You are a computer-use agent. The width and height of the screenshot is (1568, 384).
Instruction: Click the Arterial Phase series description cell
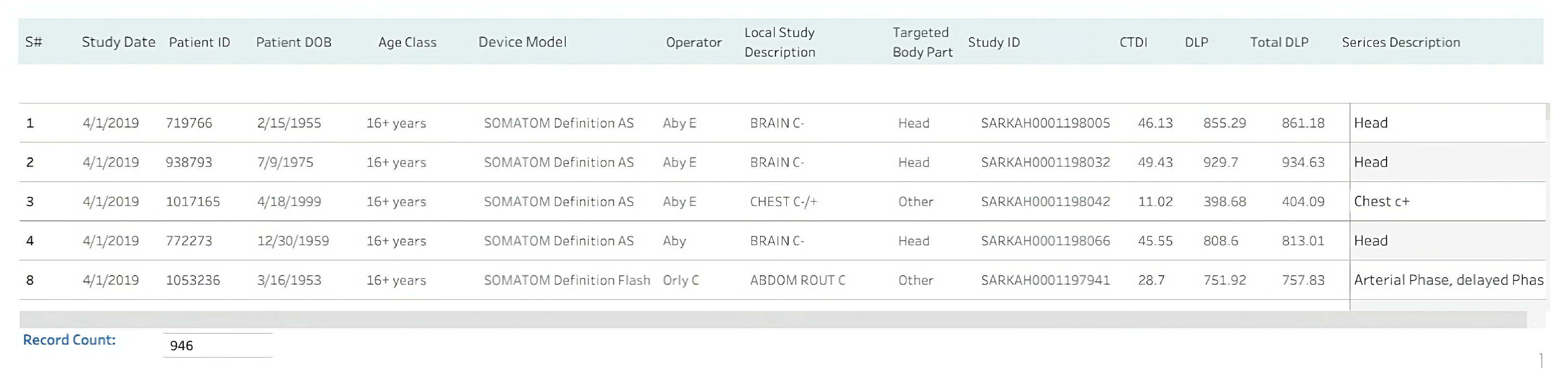click(x=1448, y=280)
